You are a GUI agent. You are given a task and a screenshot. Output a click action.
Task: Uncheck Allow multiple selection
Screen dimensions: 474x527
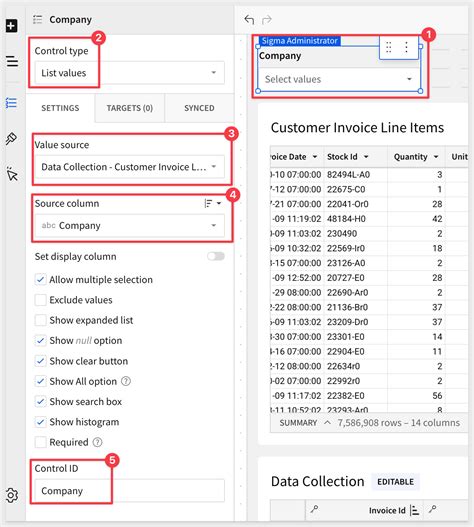pyautogui.click(x=41, y=280)
